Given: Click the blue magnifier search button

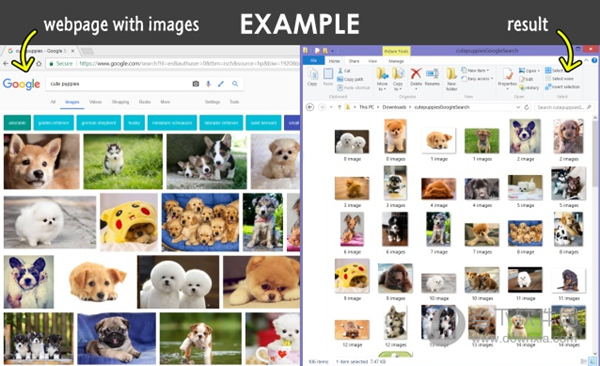Looking at the screenshot, I should pos(235,84).
